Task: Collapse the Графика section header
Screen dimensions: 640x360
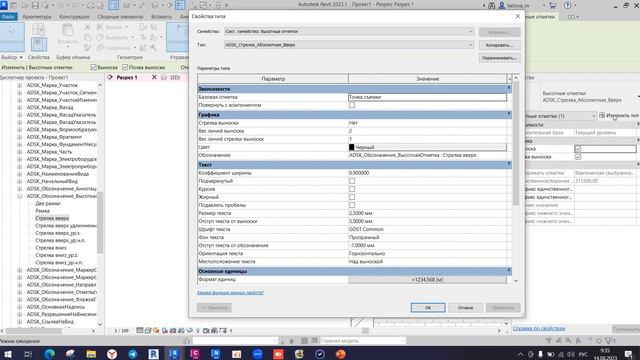Action: pyautogui.click(x=354, y=115)
